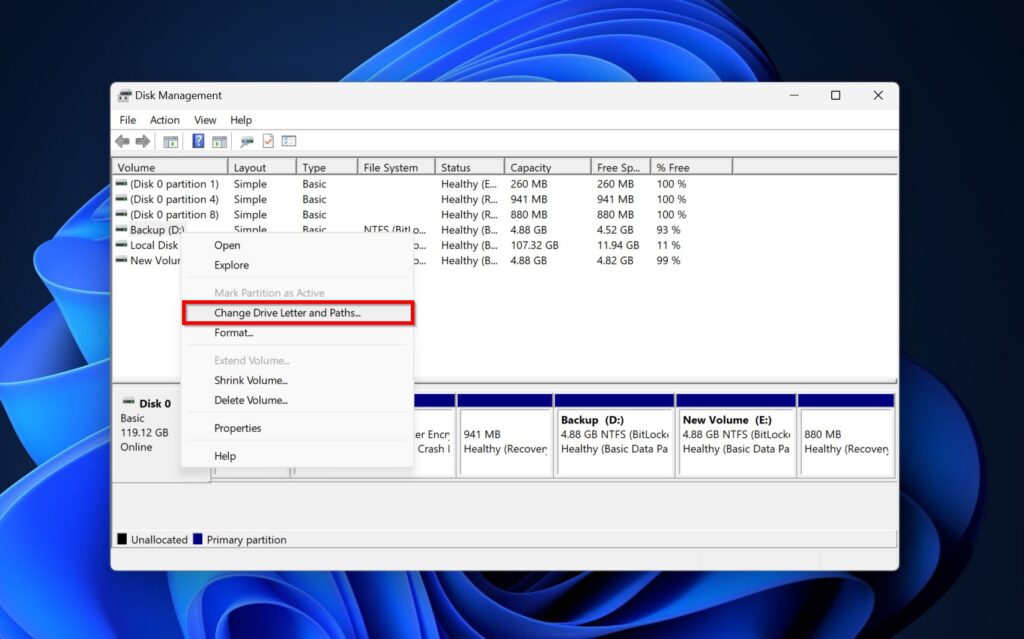1024x639 pixels.
Task: Open the View menu
Action: (x=205, y=119)
